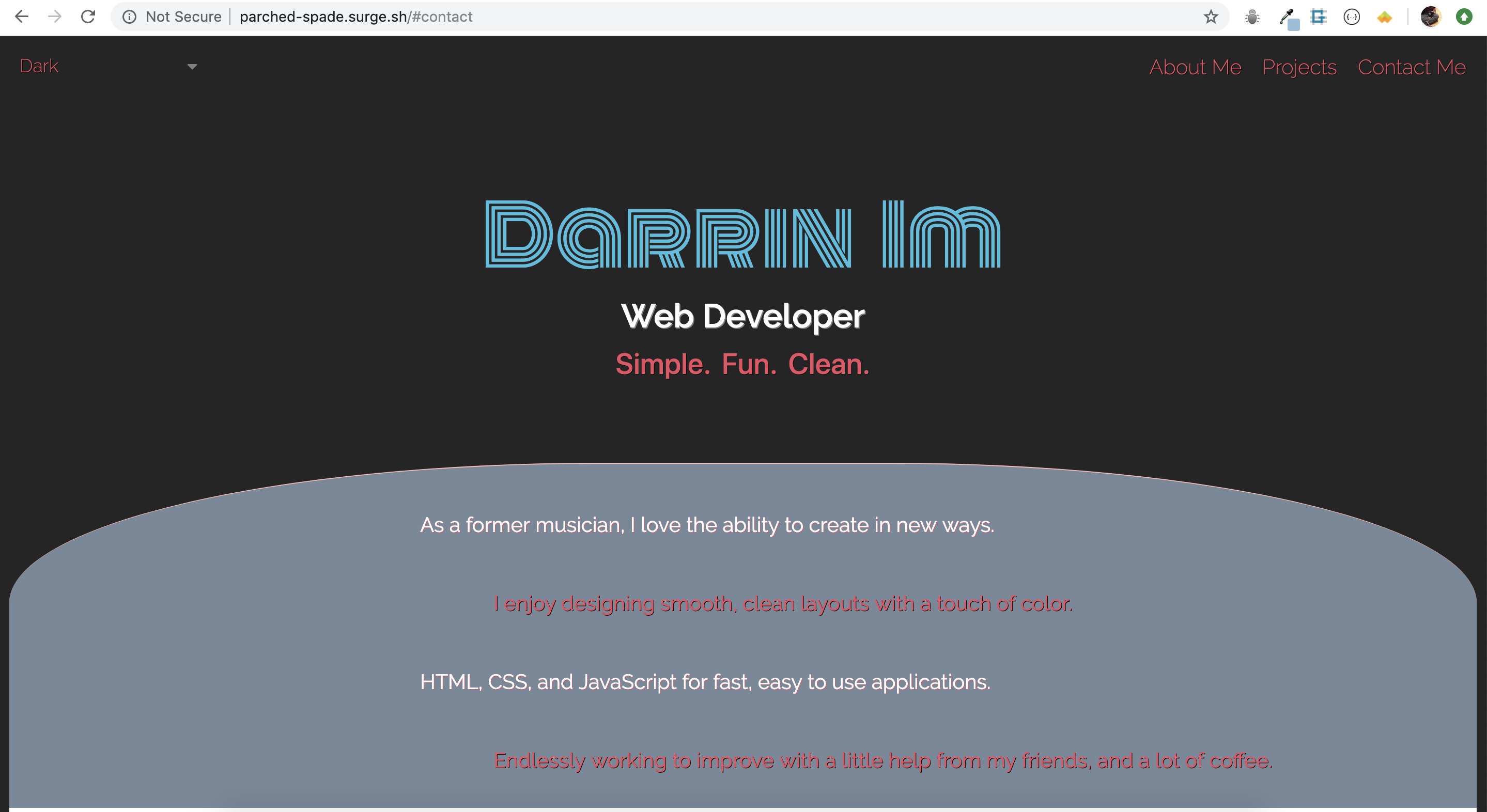This screenshot has width=1487, height=812.
Task: Open the blue grid ruler extension
Action: [1318, 17]
